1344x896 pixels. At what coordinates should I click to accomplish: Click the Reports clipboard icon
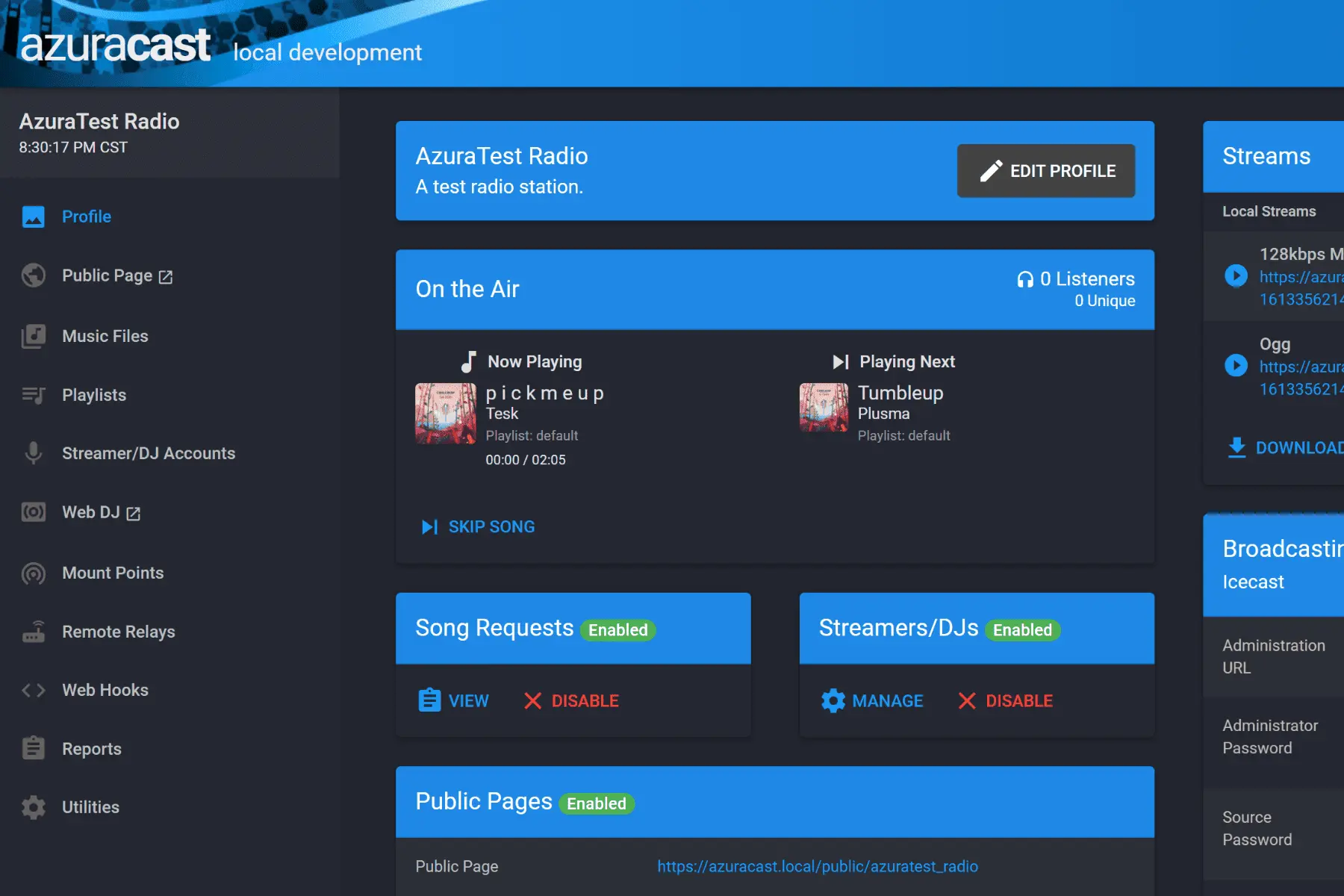coord(34,748)
